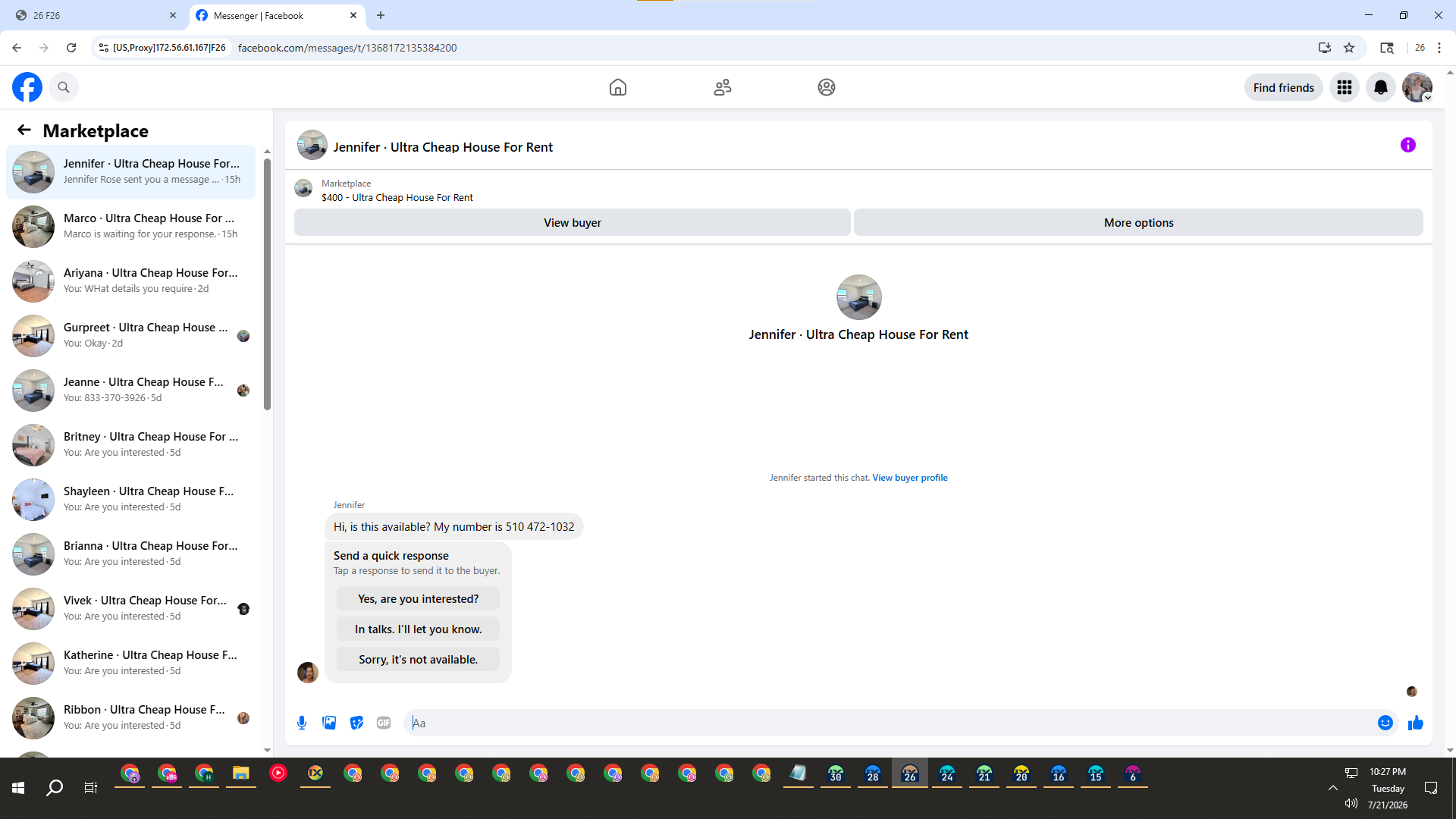Go back from Marketplace chats list
The height and width of the screenshot is (819, 1456).
24,130
